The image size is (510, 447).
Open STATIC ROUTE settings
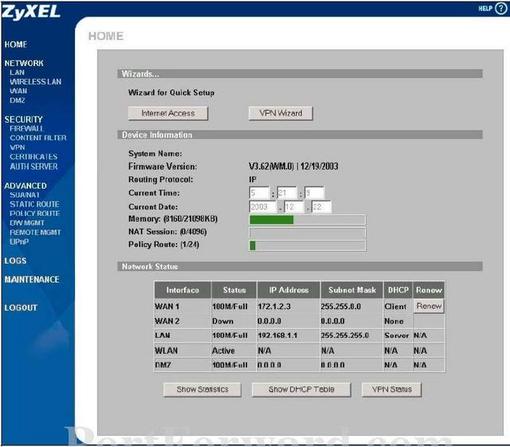(34, 204)
